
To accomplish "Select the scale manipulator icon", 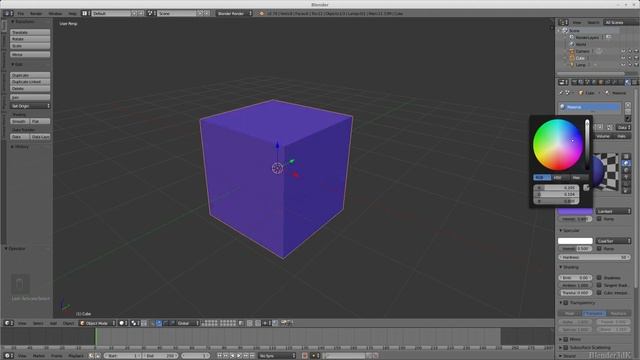I will coord(172,323).
